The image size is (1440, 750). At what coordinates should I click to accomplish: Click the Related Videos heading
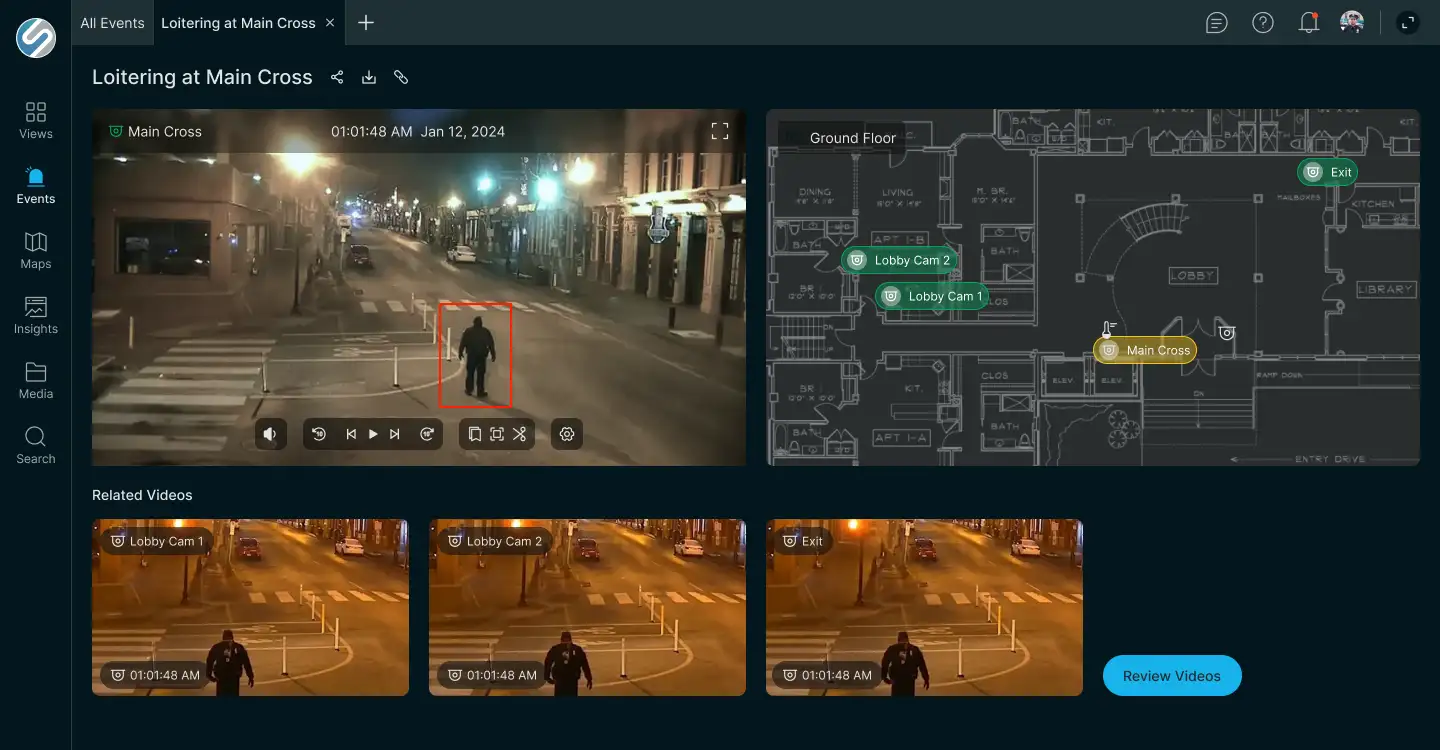(x=142, y=495)
